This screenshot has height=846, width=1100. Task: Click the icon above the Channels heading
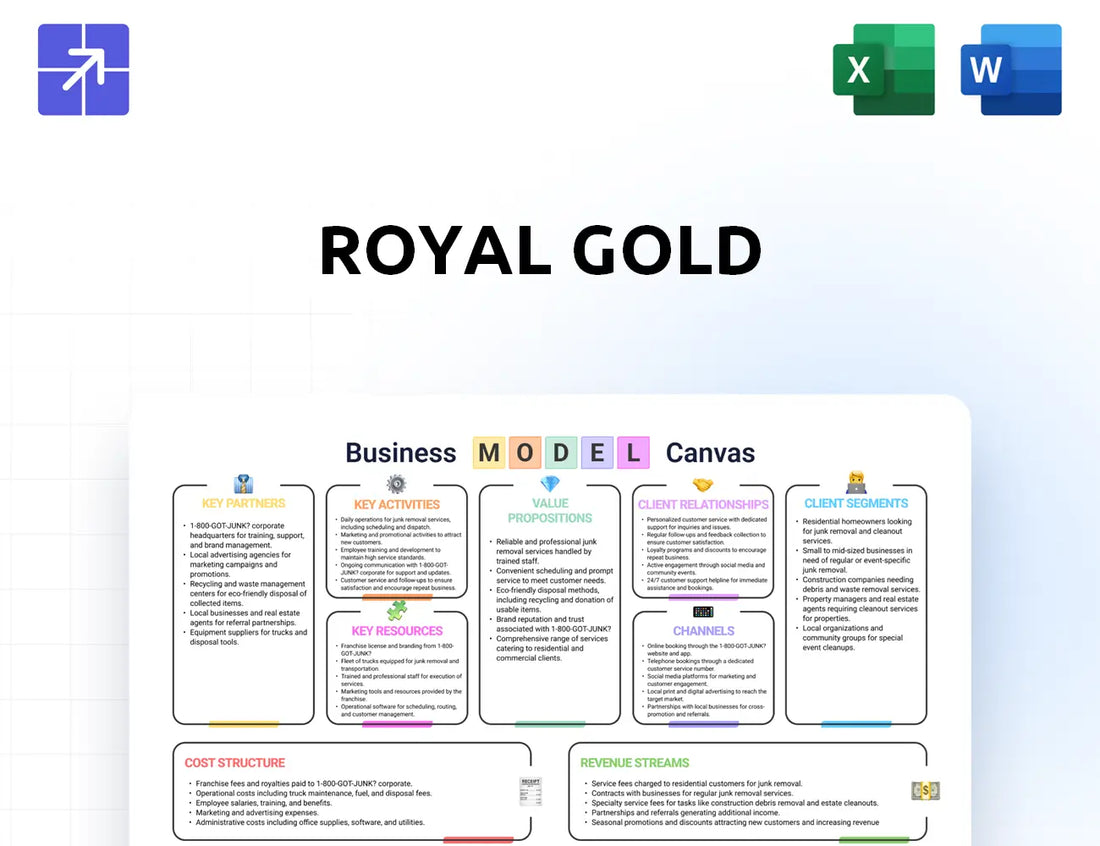(x=703, y=612)
